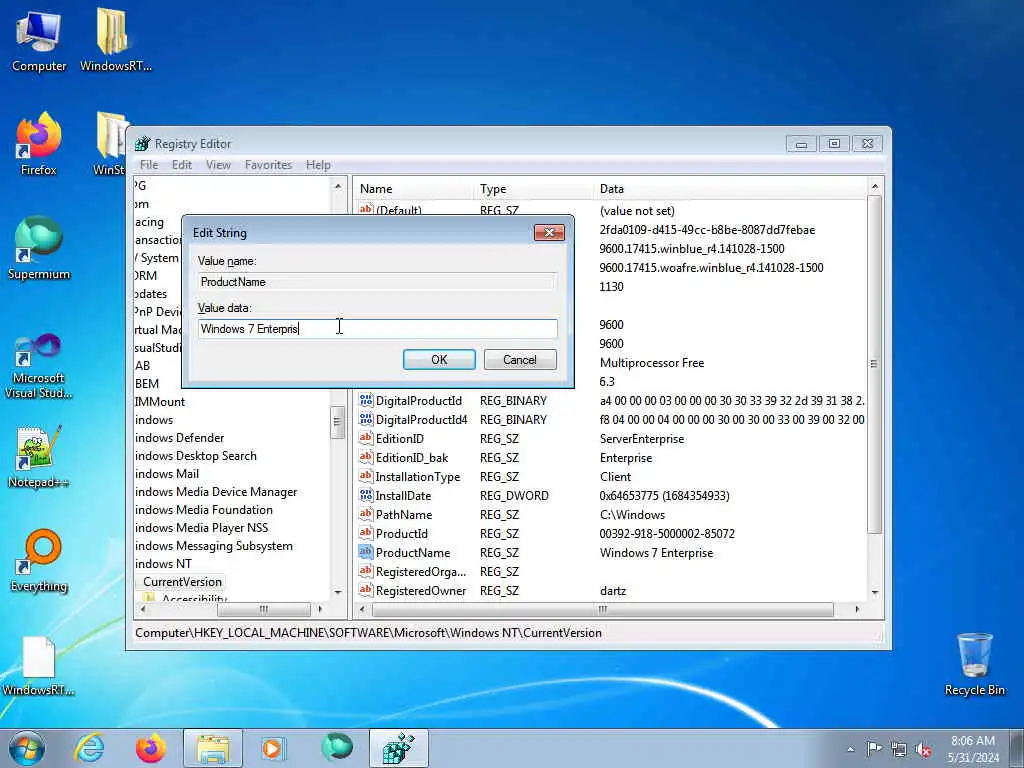Click Internet Explorer on the taskbar
The image size is (1024, 768).
89,748
